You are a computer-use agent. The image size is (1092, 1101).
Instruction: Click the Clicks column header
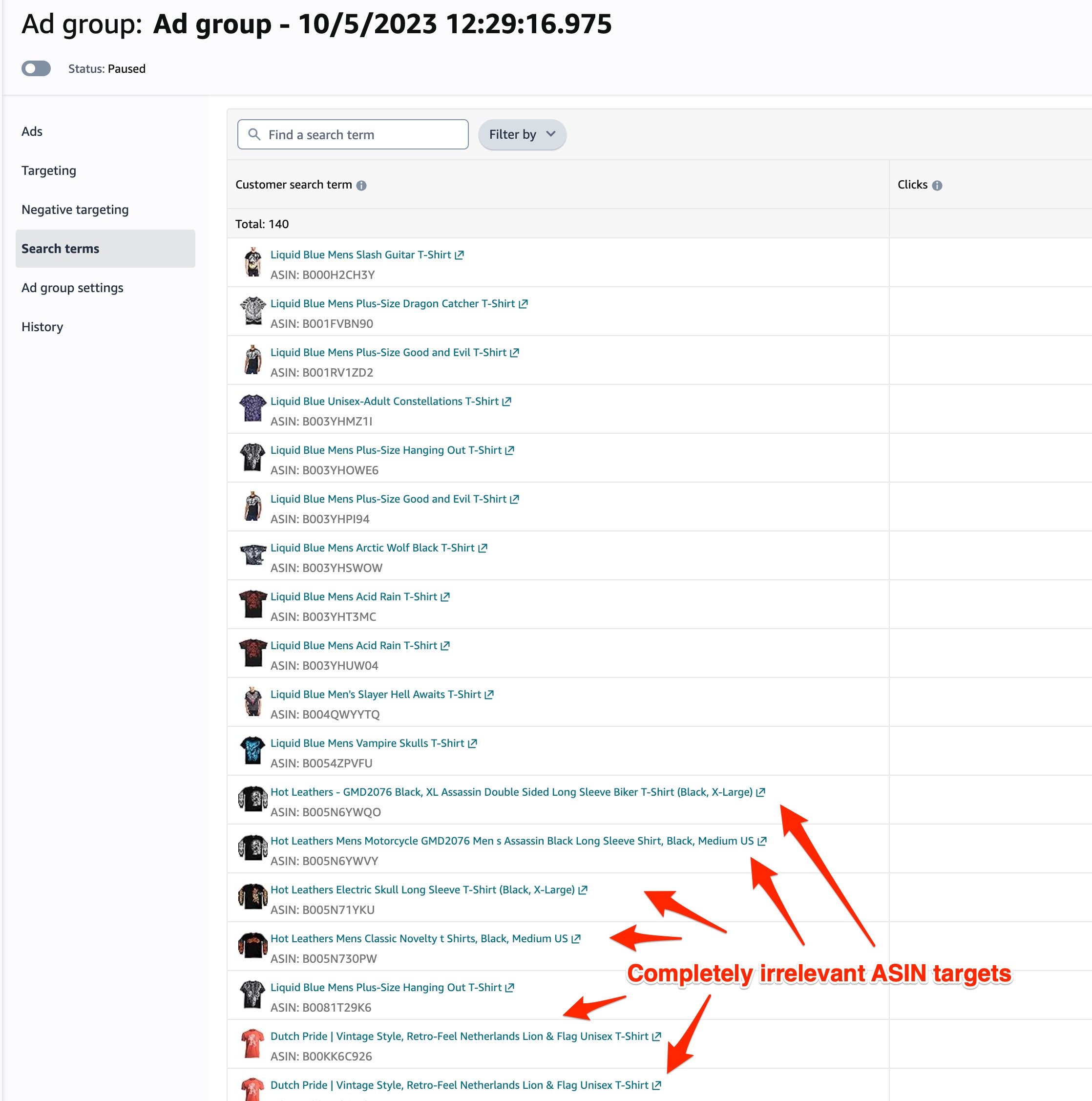point(913,185)
